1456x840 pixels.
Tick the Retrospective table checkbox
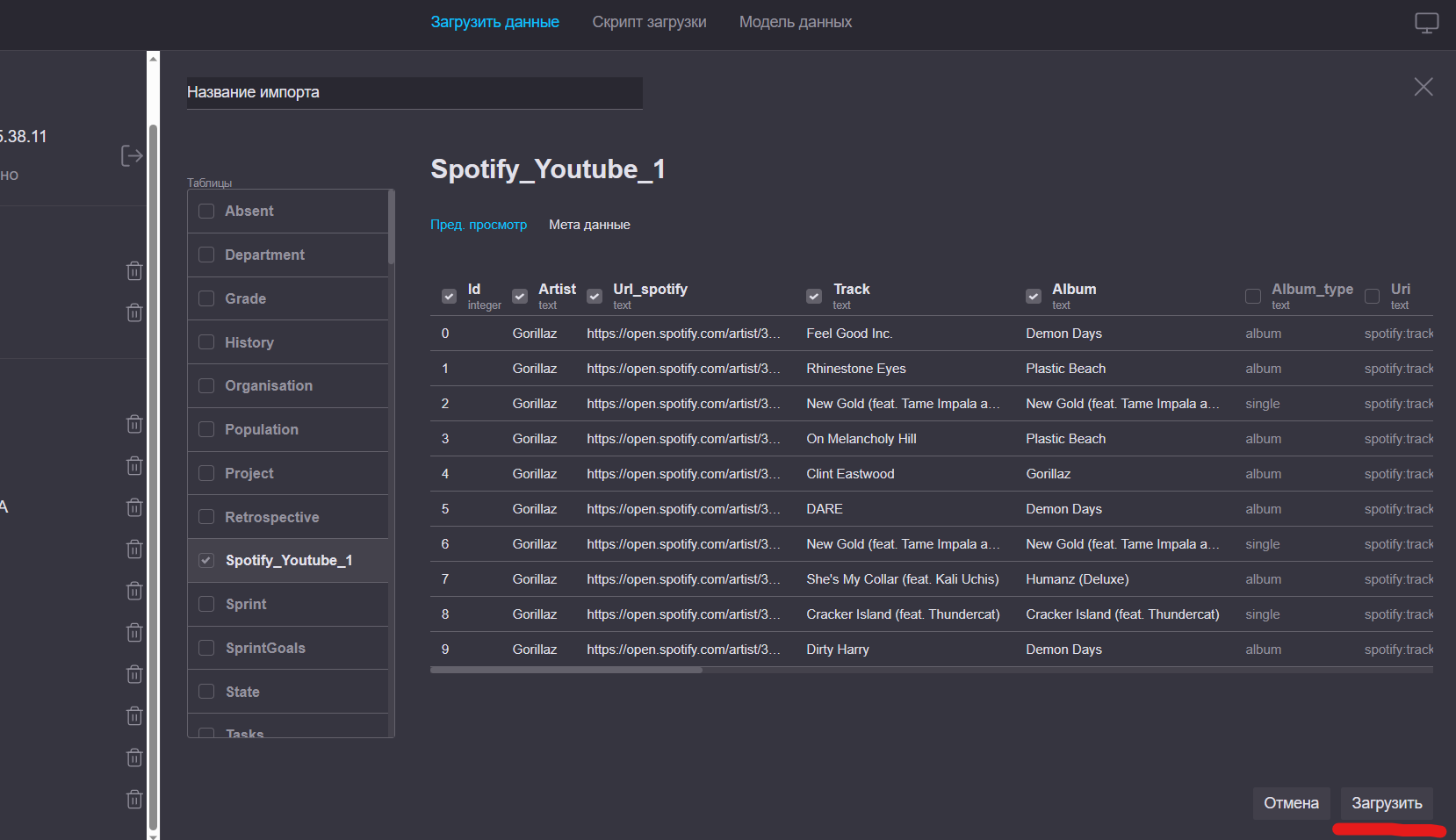pos(206,517)
